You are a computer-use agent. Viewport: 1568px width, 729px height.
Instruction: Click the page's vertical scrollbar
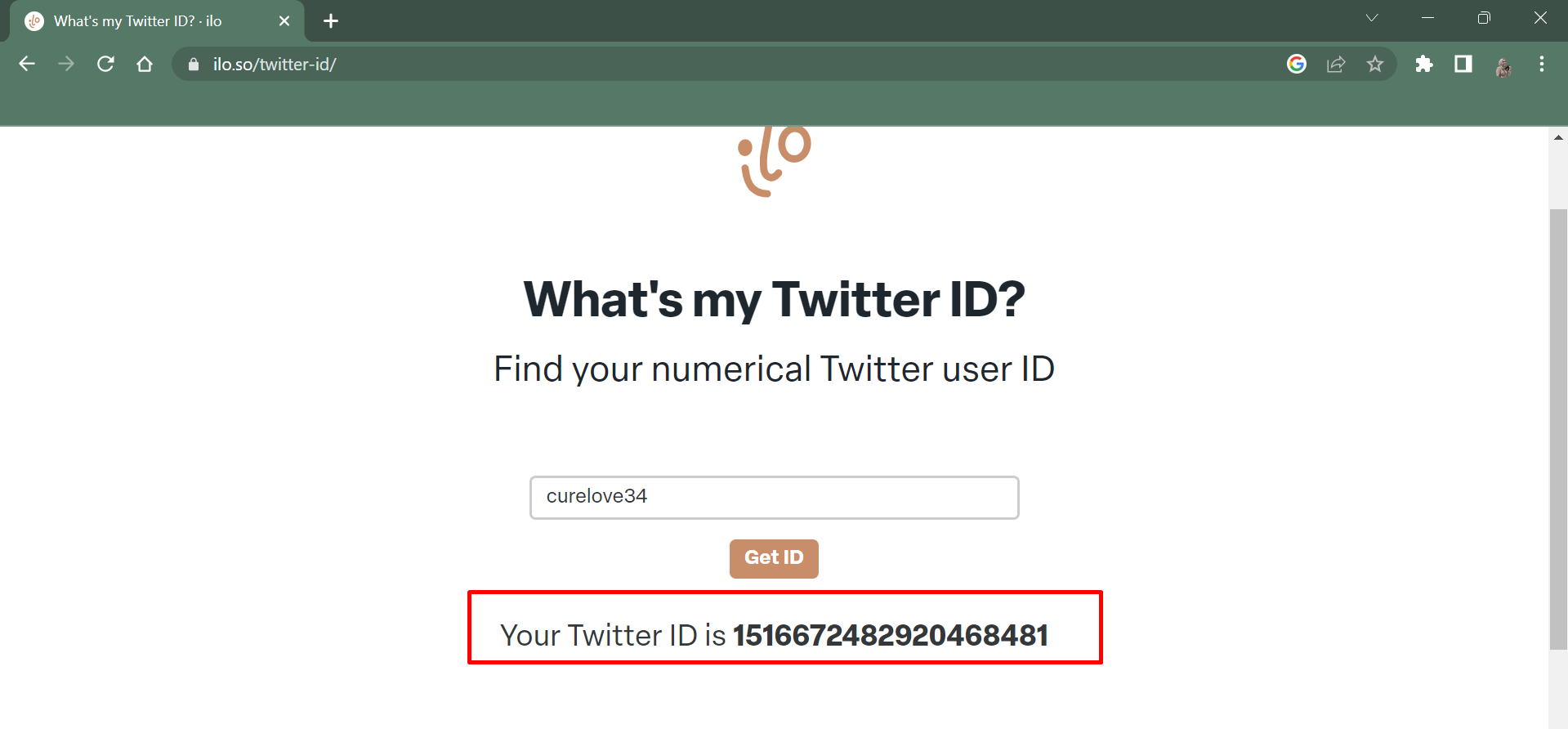[1558, 430]
